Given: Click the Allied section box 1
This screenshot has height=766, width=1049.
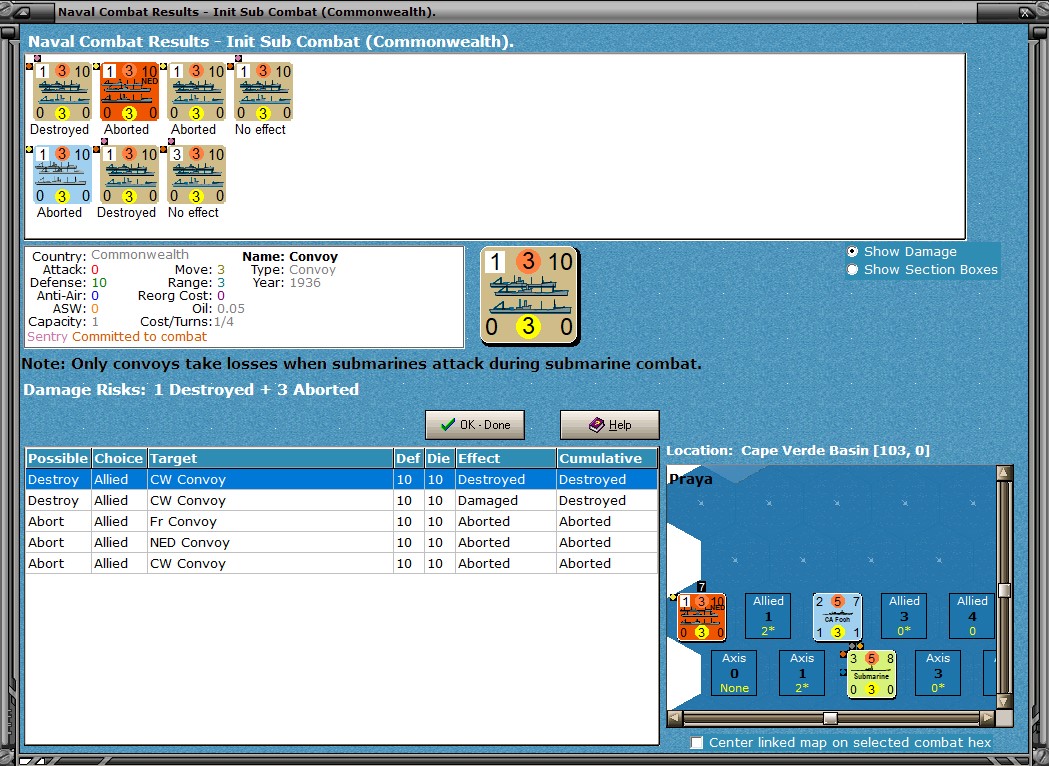Looking at the screenshot, I should coord(768,616).
